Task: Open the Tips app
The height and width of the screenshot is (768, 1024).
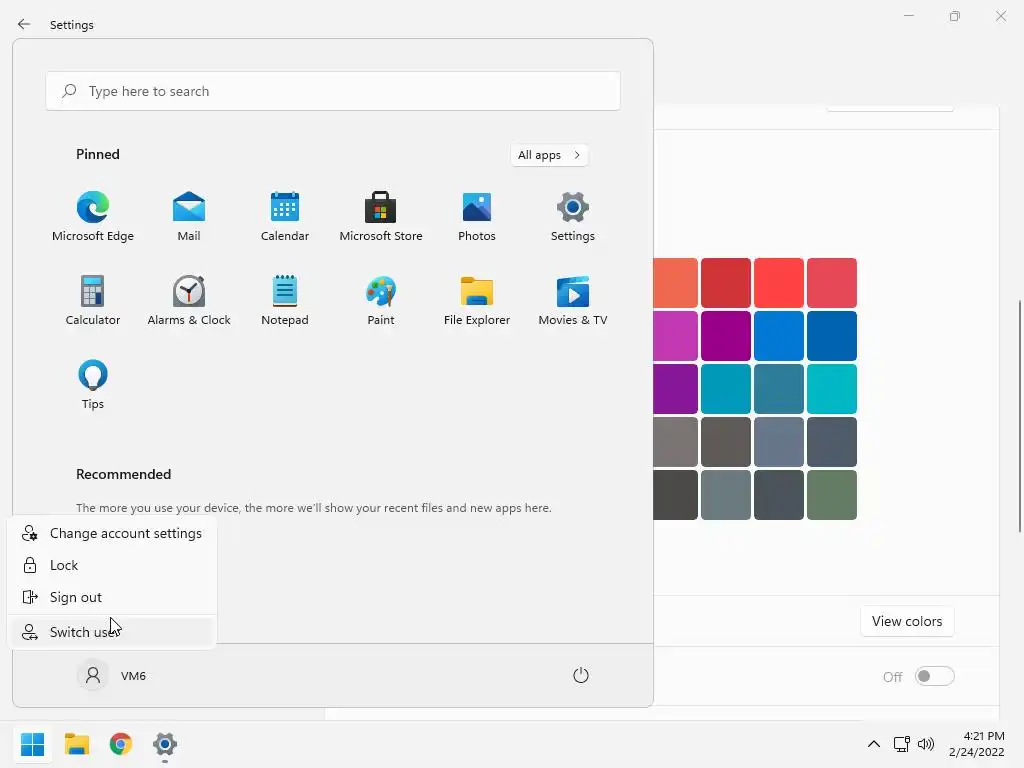Action: [93, 384]
